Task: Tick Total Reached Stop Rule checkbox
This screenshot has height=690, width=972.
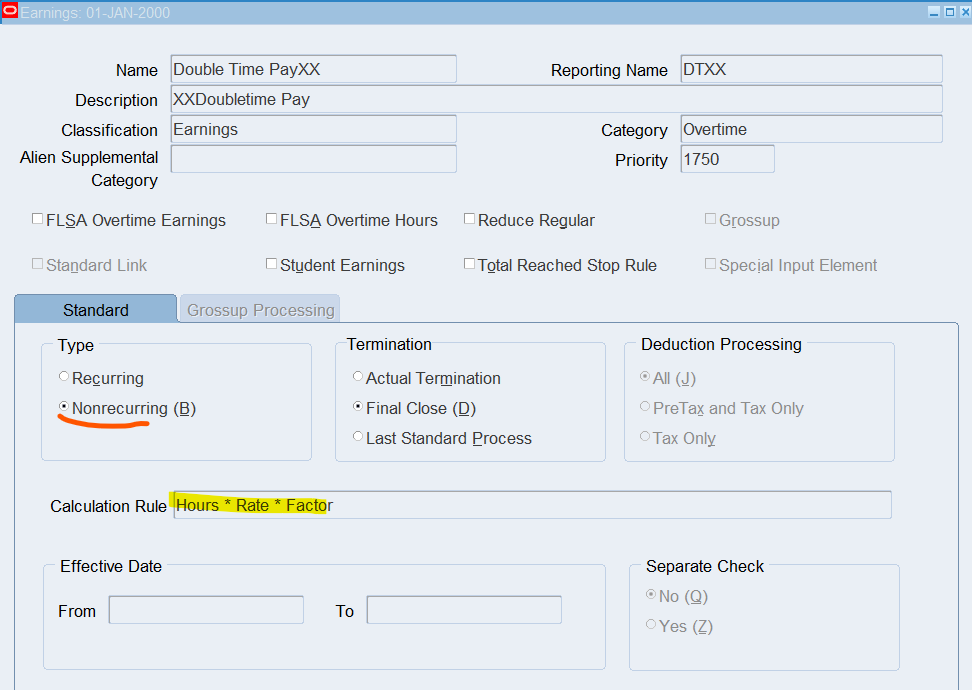Action: tap(470, 264)
